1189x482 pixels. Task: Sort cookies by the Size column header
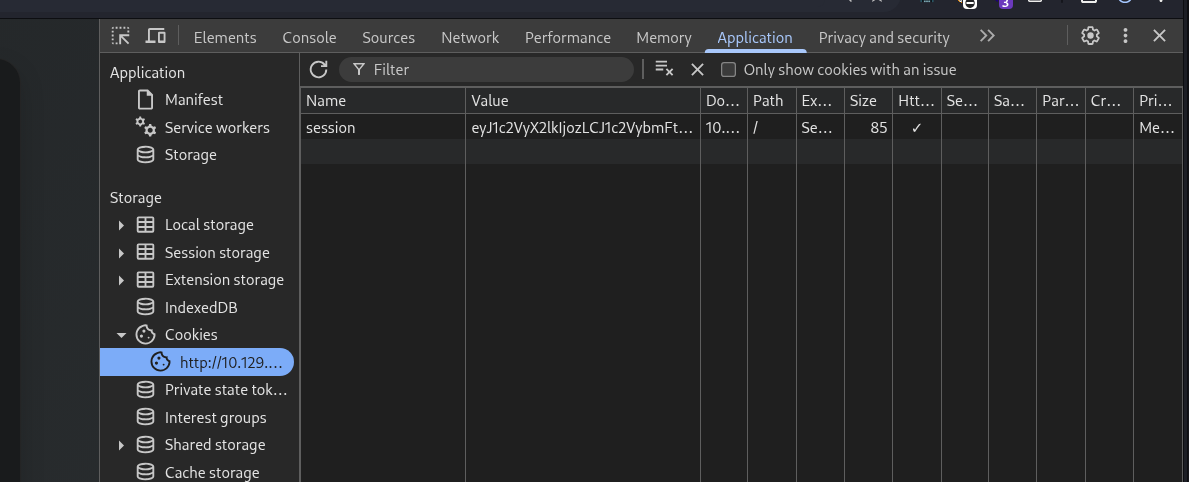coord(862,100)
